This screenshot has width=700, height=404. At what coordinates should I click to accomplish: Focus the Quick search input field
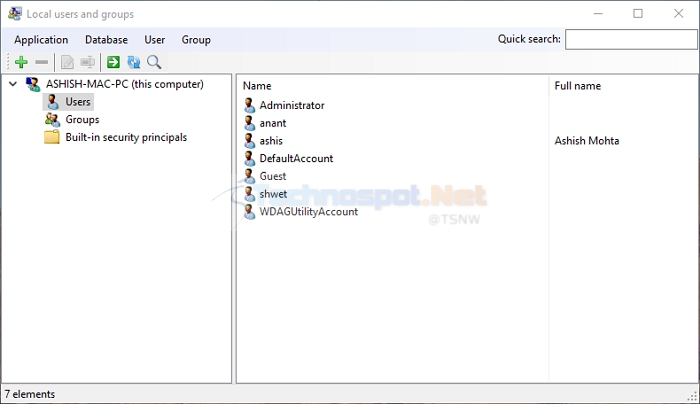point(631,39)
